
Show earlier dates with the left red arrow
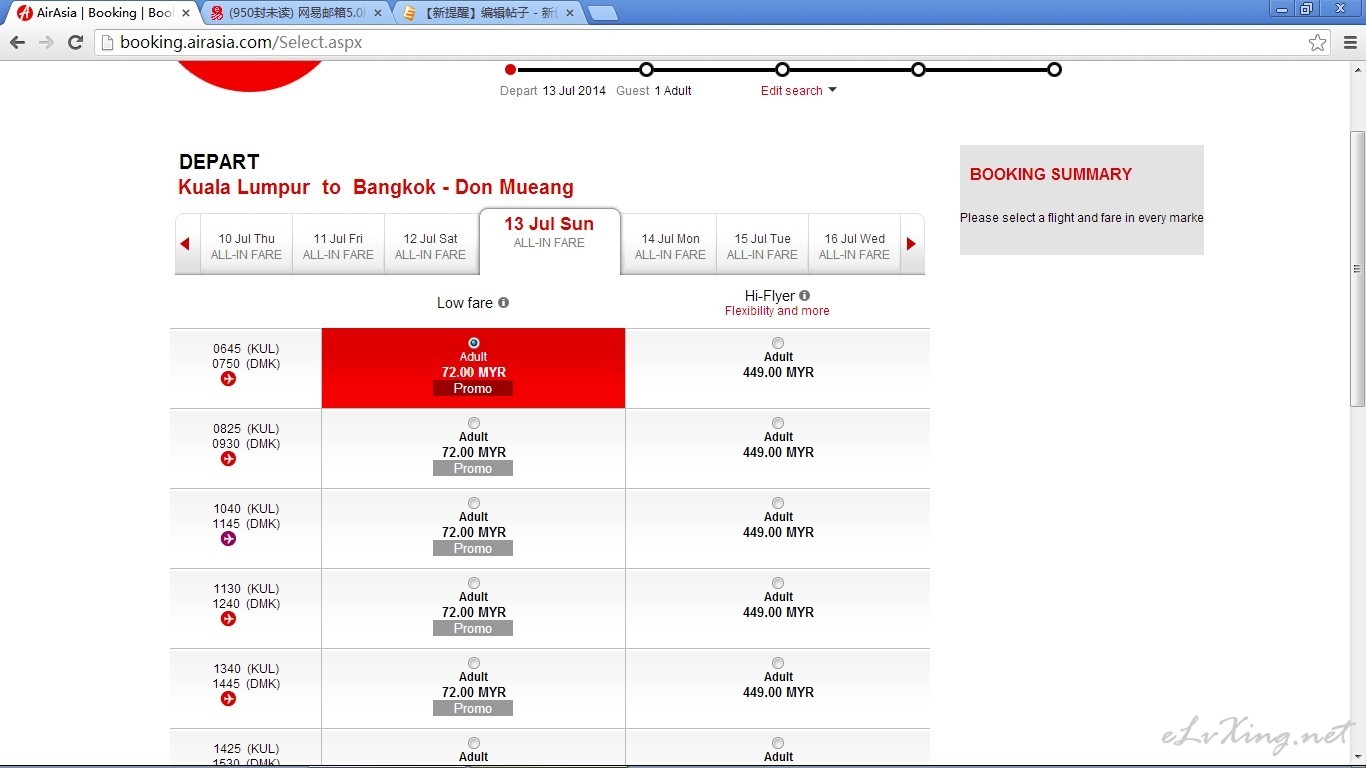pos(185,244)
